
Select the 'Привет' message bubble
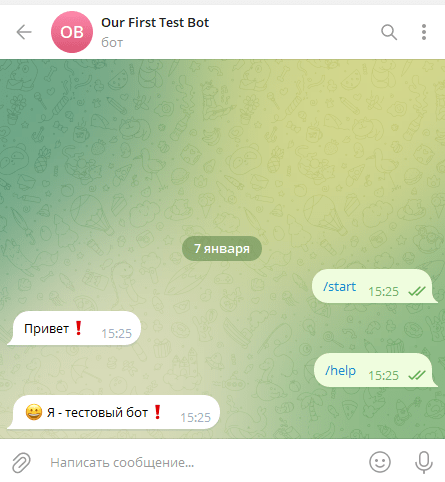point(74,328)
